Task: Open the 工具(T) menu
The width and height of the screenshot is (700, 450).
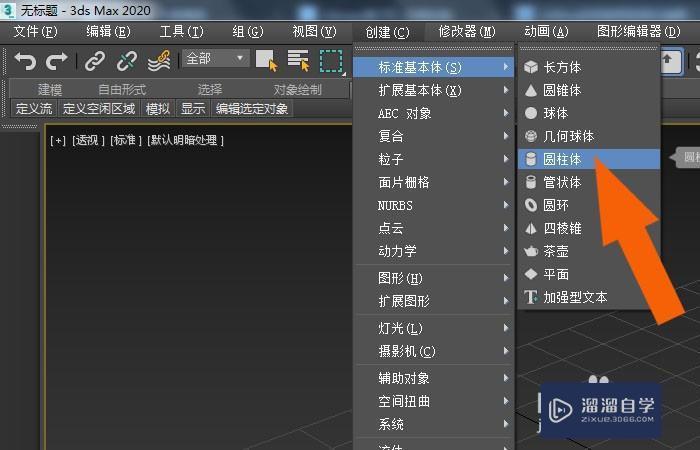Action: pyautogui.click(x=181, y=32)
